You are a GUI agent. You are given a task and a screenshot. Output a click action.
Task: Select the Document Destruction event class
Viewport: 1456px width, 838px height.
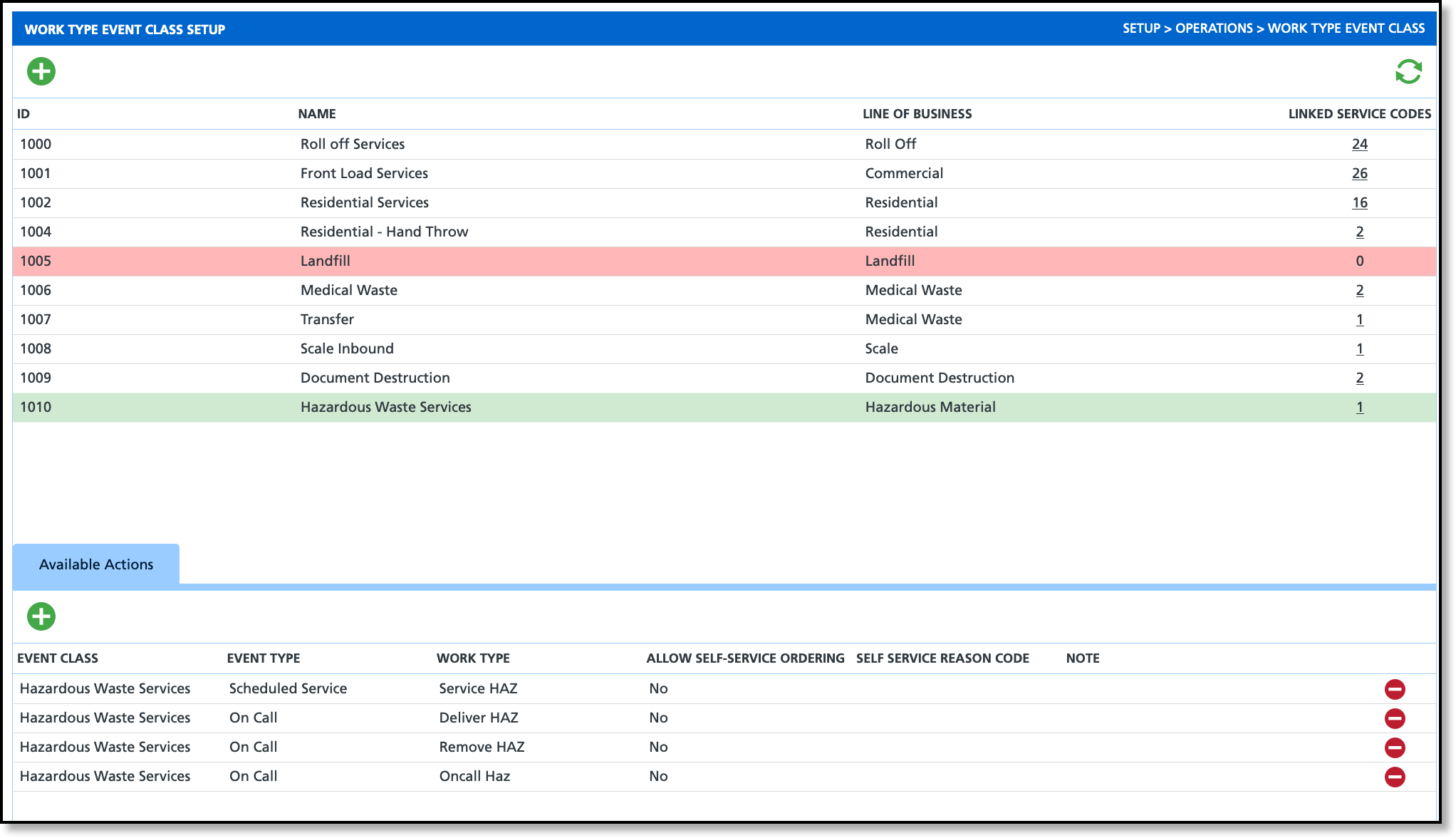(x=375, y=378)
